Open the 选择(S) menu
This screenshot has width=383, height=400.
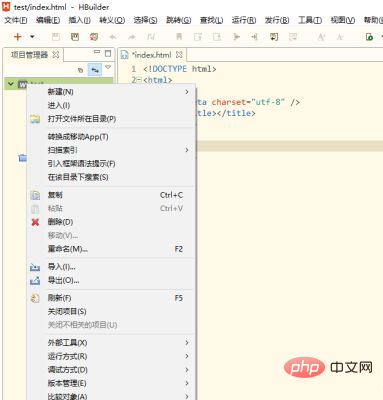[x=145, y=20]
